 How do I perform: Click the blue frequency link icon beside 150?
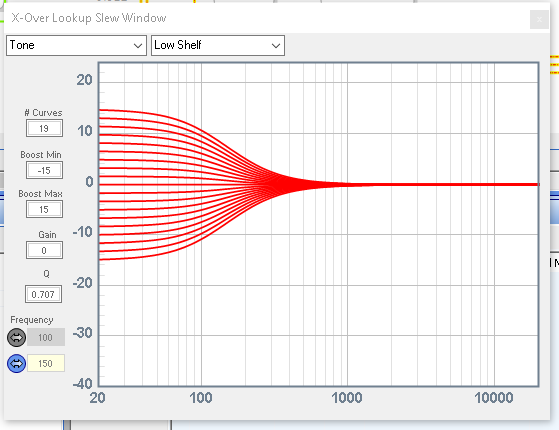16,364
